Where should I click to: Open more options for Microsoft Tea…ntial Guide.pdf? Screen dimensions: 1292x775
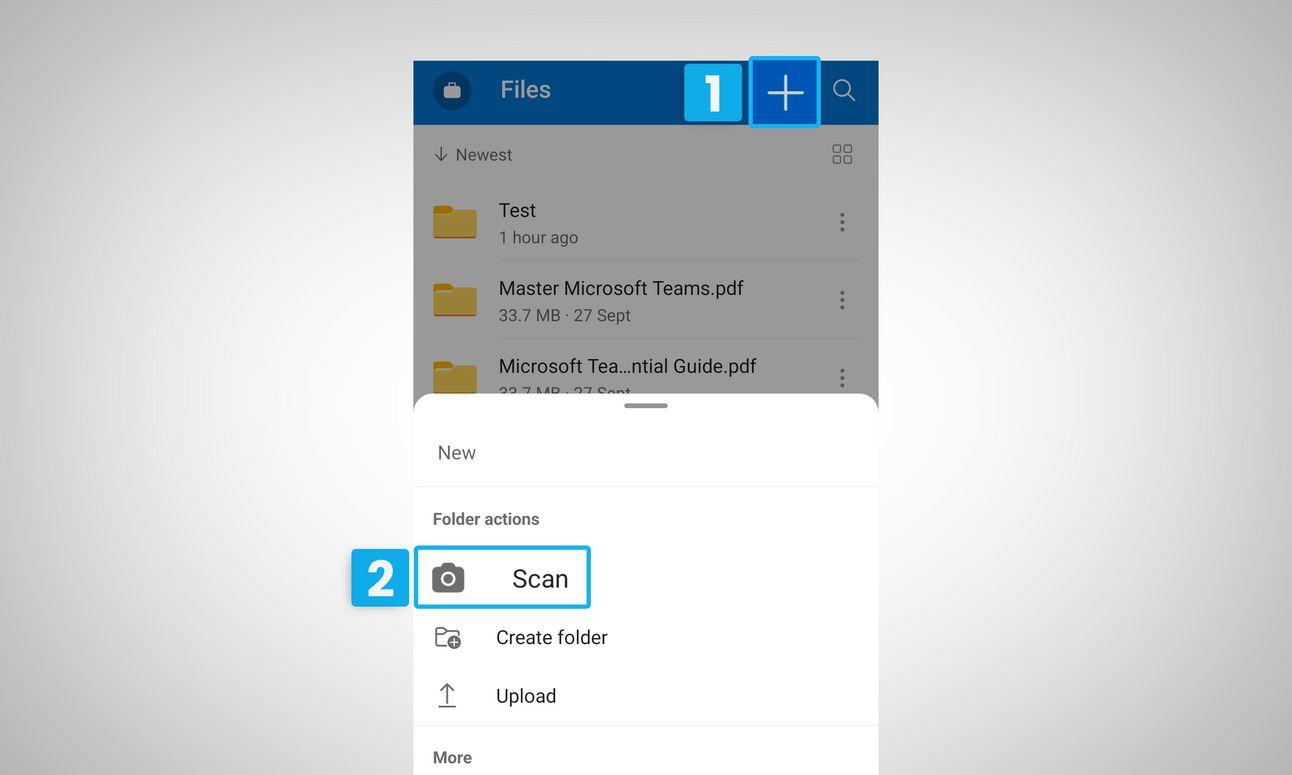click(x=842, y=377)
